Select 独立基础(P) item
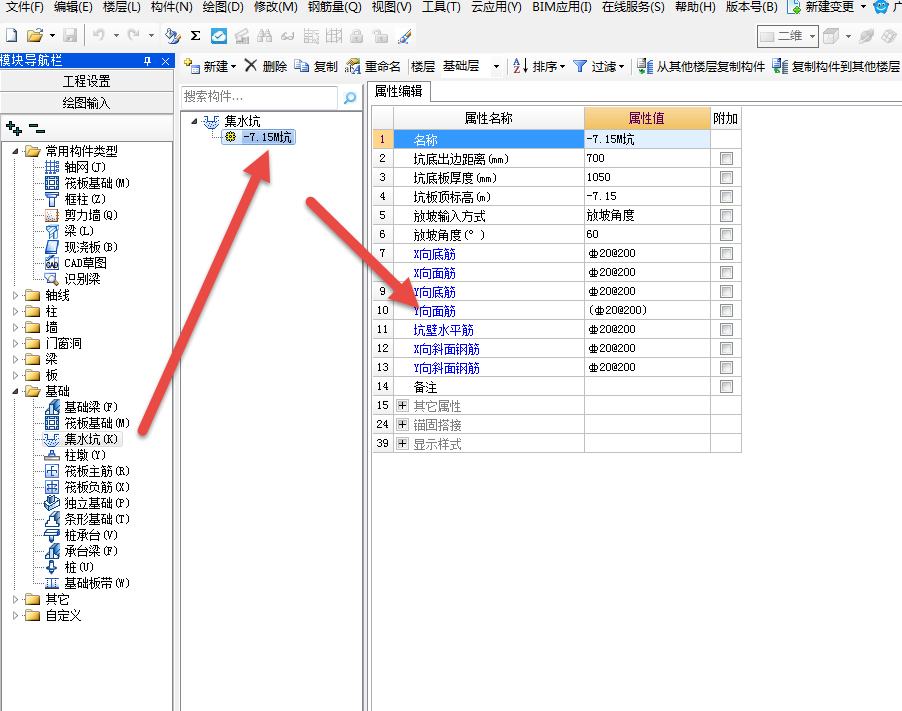This screenshot has height=711, width=902. [x=97, y=503]
